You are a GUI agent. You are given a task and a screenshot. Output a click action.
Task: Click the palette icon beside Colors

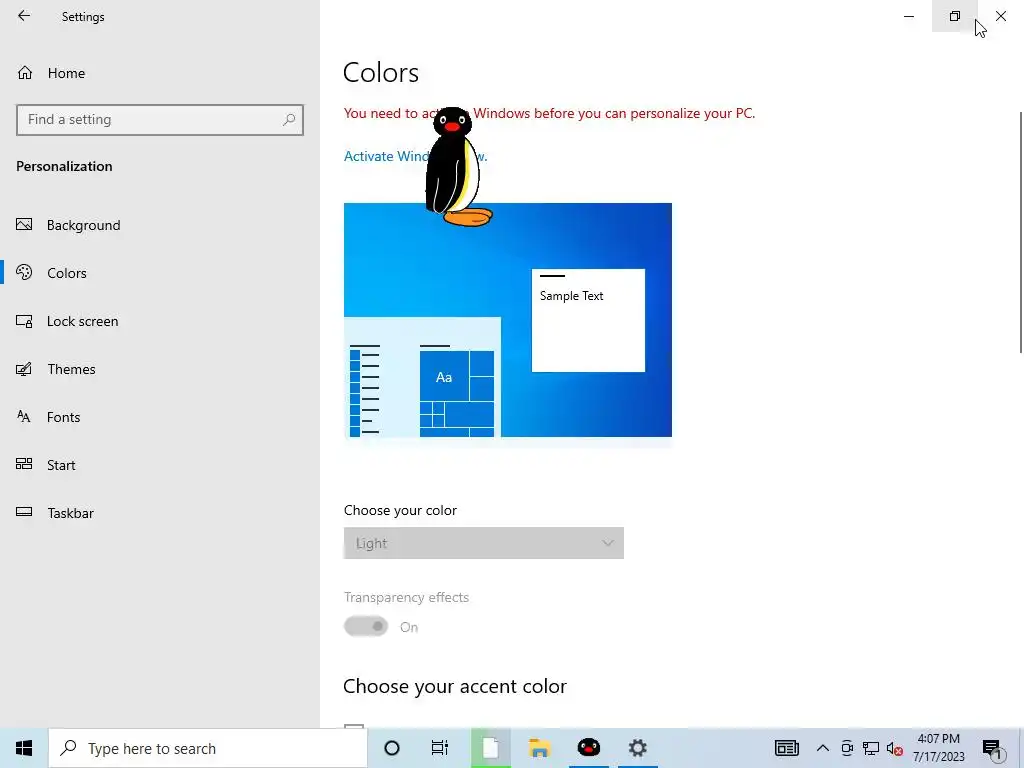click(24, 272)
